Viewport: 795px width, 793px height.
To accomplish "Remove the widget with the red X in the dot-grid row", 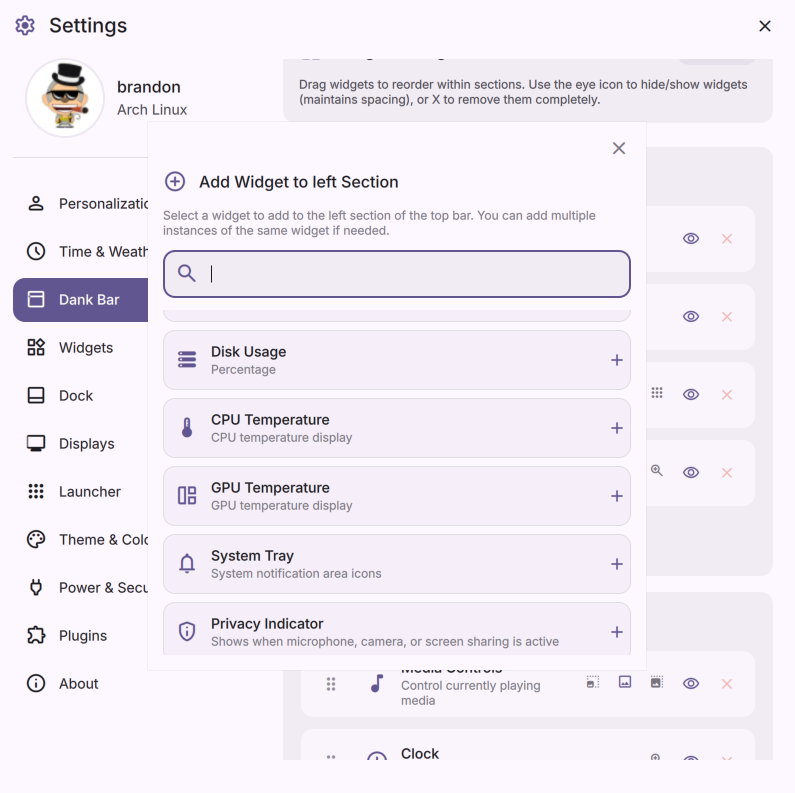I will 727,394.
